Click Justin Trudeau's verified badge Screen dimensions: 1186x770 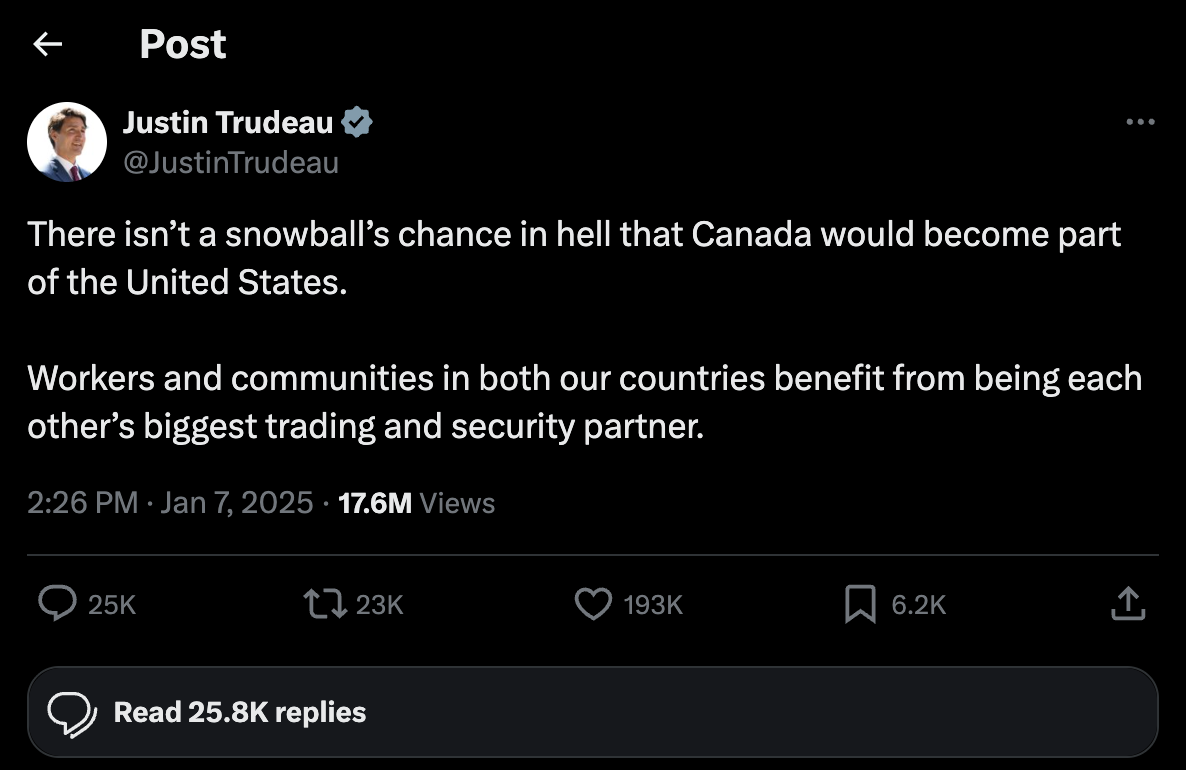click(357, 121)
